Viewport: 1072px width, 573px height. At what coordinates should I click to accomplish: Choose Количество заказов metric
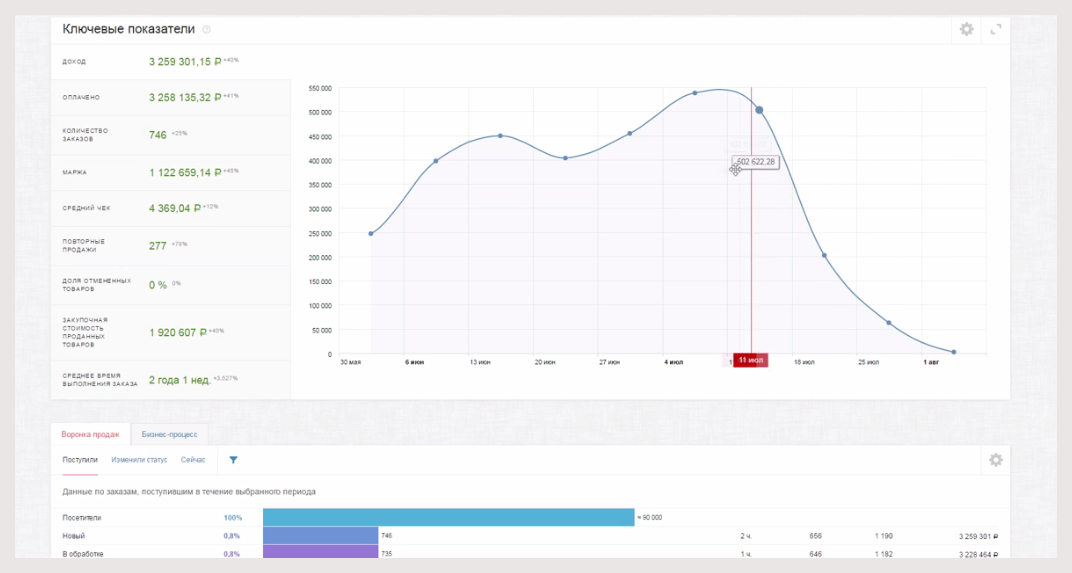(x=170, y=134)
